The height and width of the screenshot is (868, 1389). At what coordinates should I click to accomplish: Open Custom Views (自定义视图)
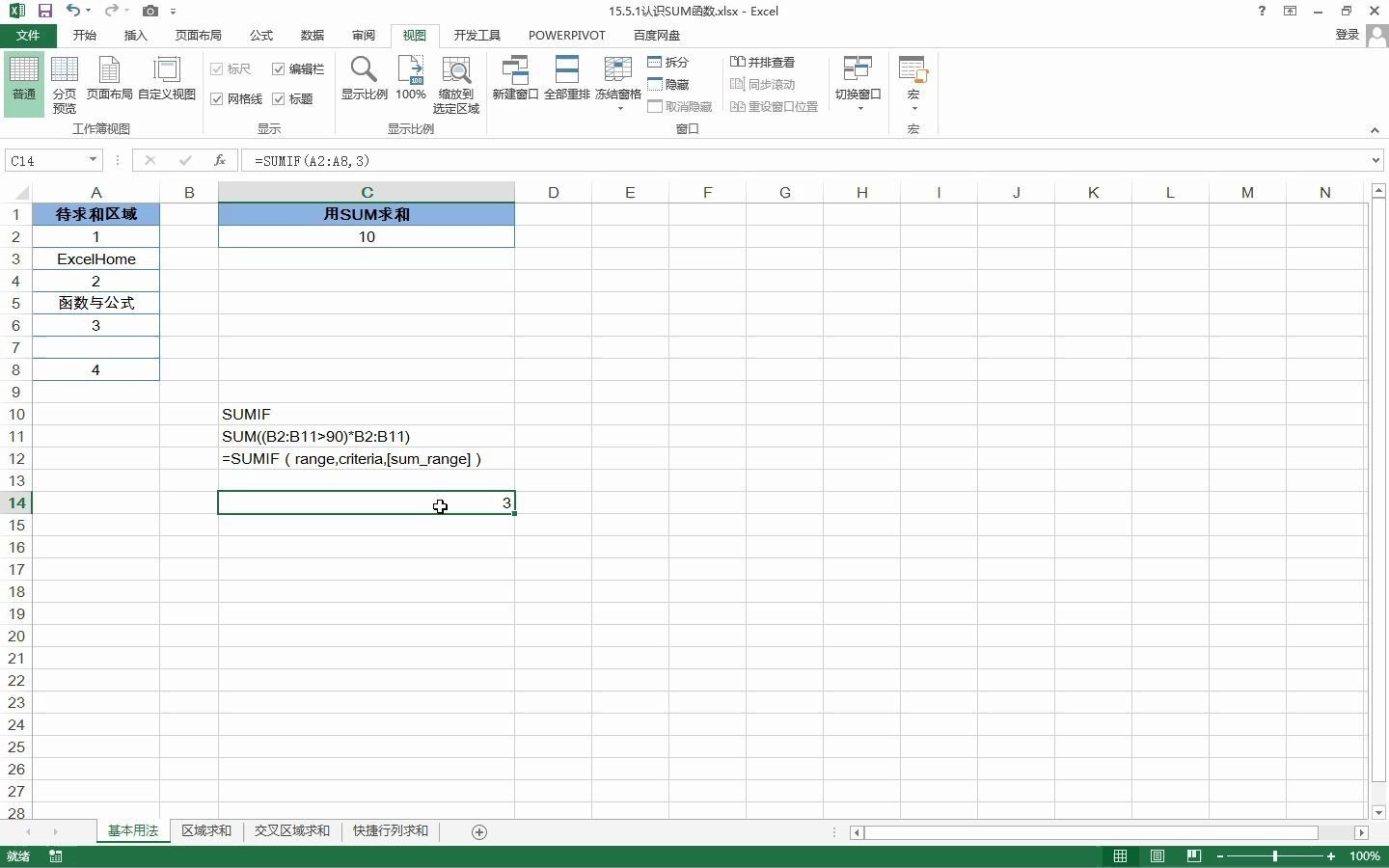167,79
